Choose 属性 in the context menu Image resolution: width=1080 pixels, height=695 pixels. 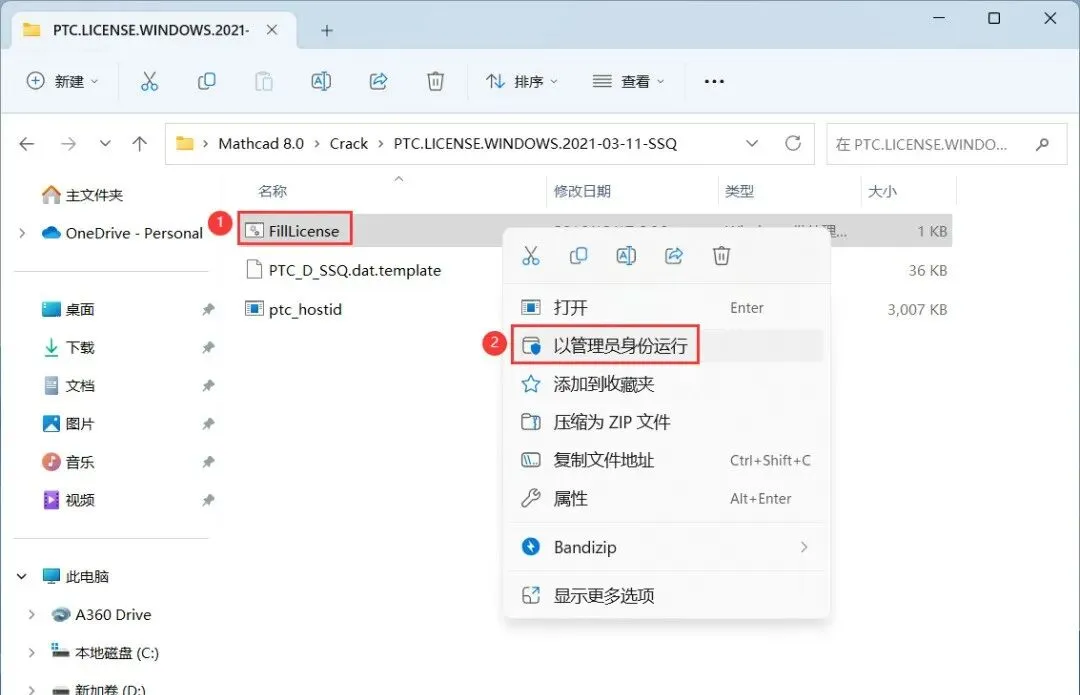click(x=667, y=498)
